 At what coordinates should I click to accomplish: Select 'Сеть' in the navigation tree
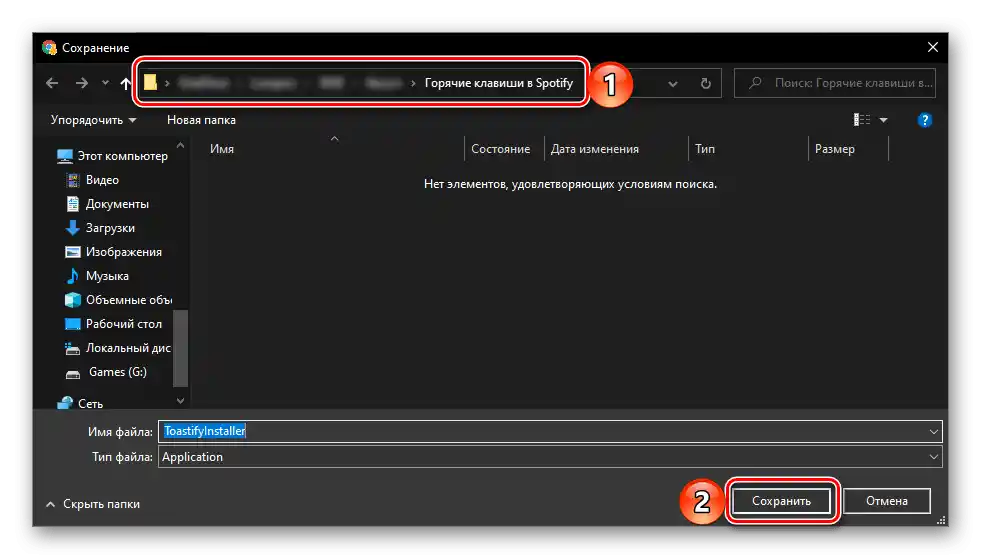pos(79,404)
